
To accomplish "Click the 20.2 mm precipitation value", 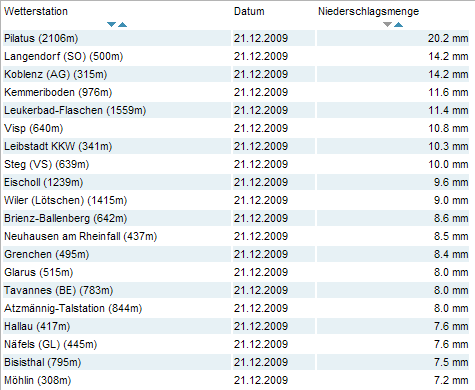I will pyautogui.click(x=448, y=38).
